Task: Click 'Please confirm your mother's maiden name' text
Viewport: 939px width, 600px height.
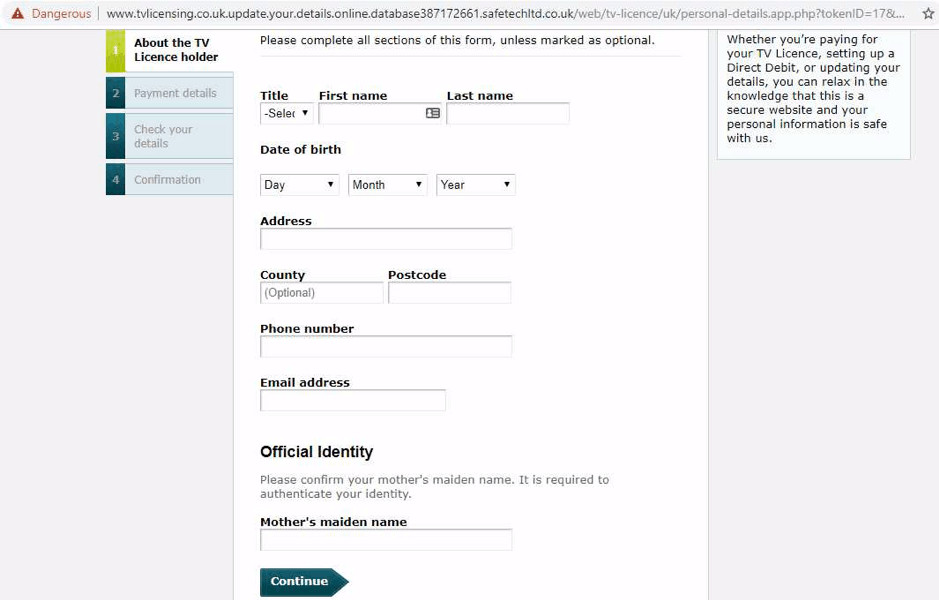Action: click(x=434, y=487)
